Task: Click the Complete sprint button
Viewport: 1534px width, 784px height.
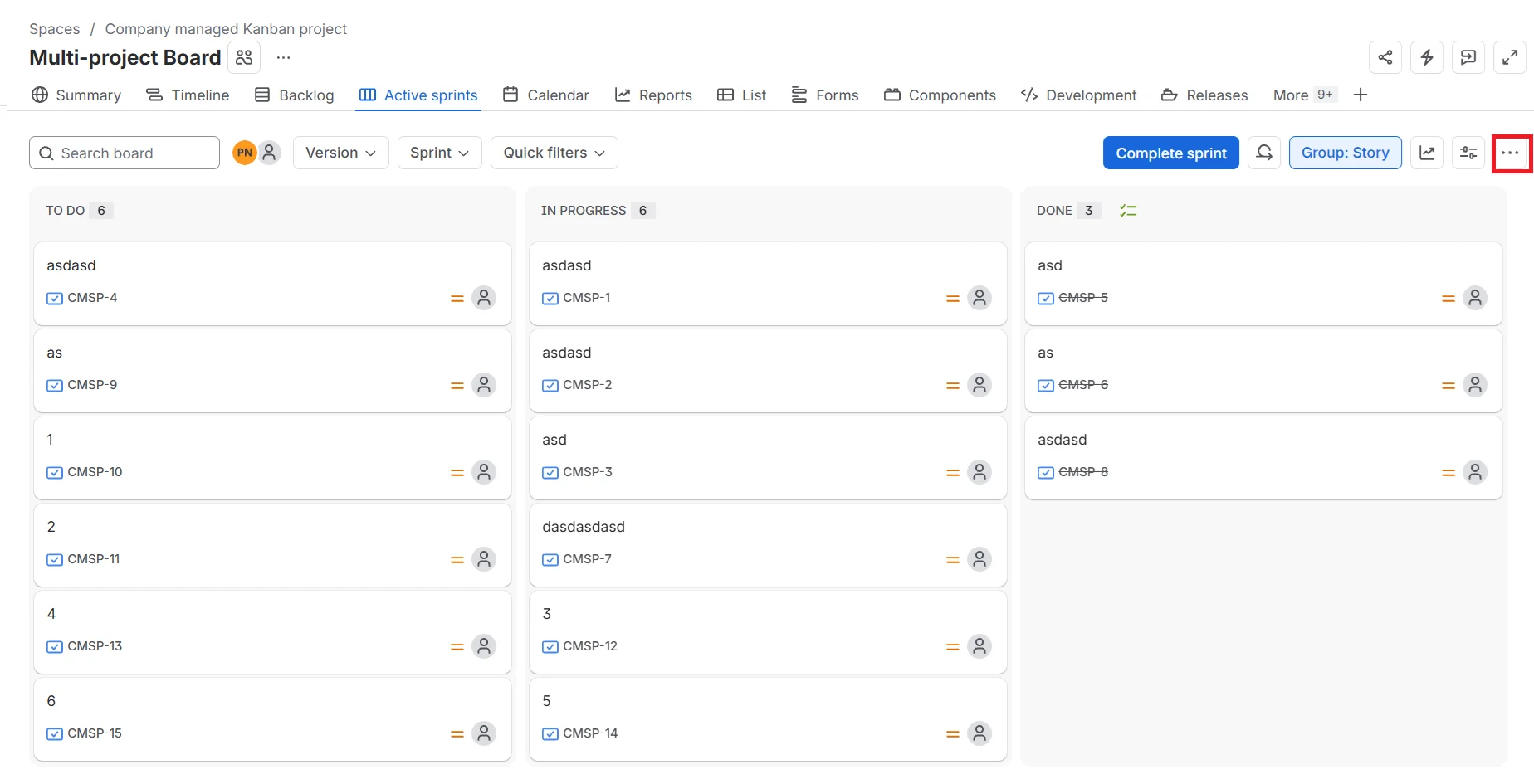Action: 1171,153
